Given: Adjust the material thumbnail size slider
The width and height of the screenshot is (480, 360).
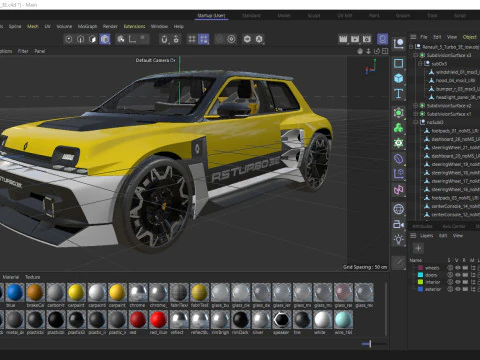Looking at the screenshot, I should (x=370, y=344).
